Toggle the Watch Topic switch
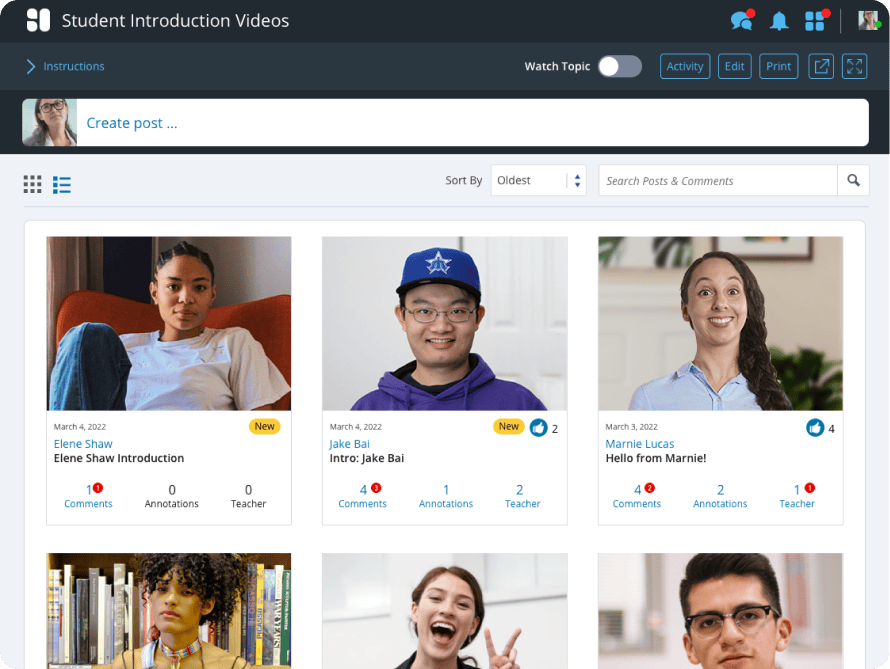 pos(620,66)
